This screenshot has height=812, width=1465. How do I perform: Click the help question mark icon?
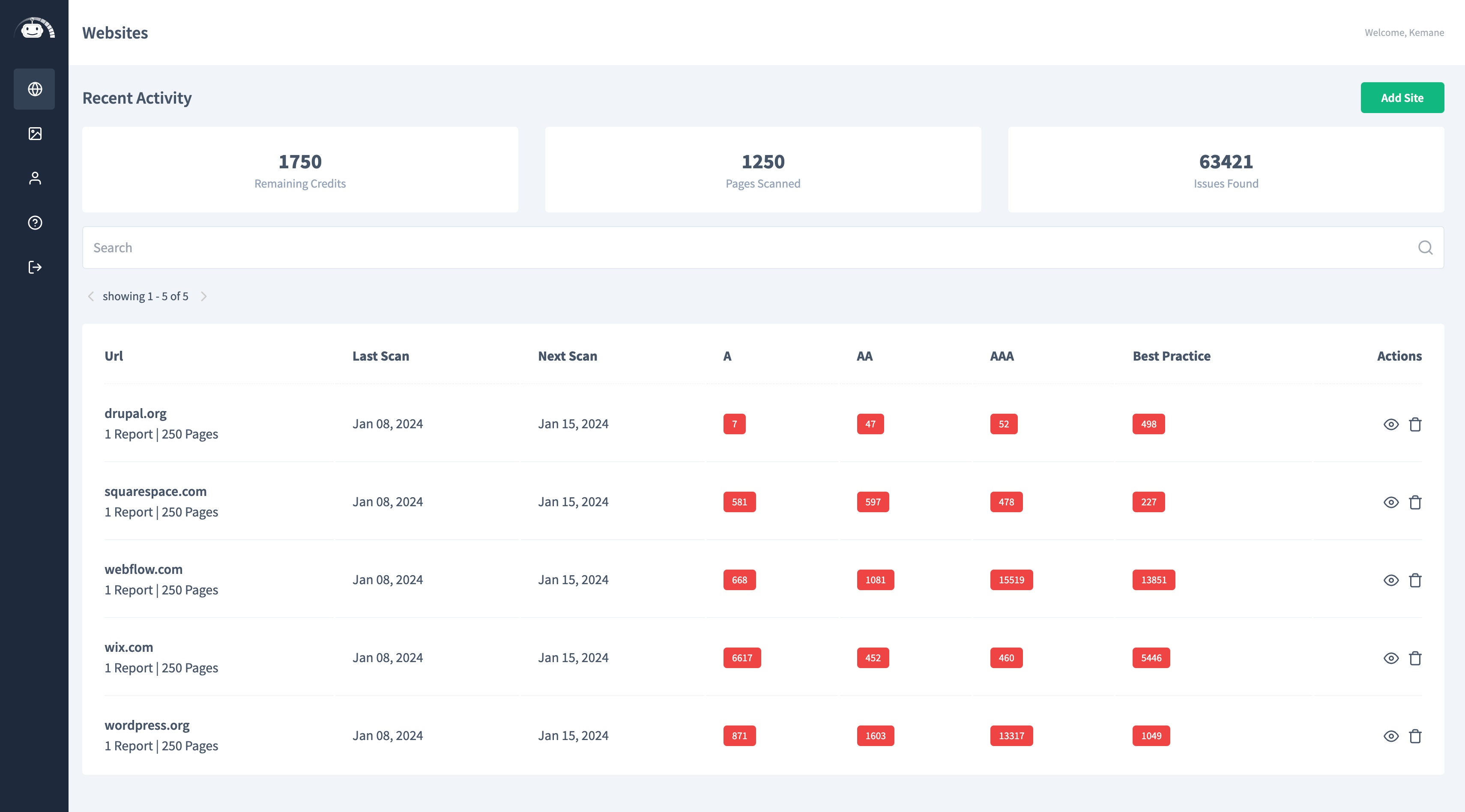(35, 222)
